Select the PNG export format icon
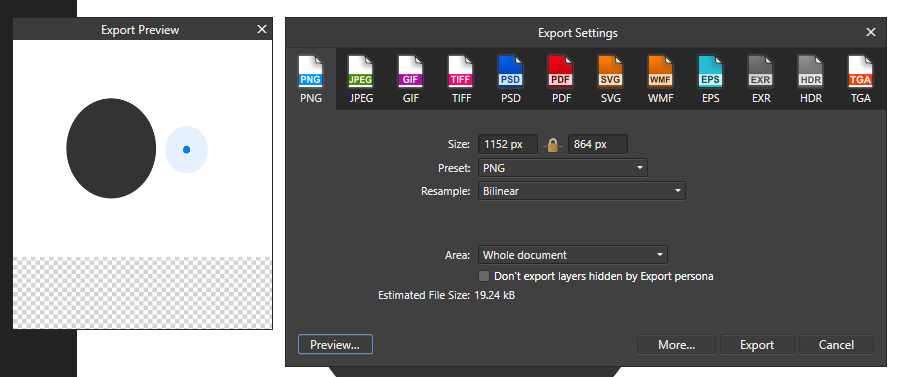The image size is (900, 377). pyautogui.click(x=311, y=72)
